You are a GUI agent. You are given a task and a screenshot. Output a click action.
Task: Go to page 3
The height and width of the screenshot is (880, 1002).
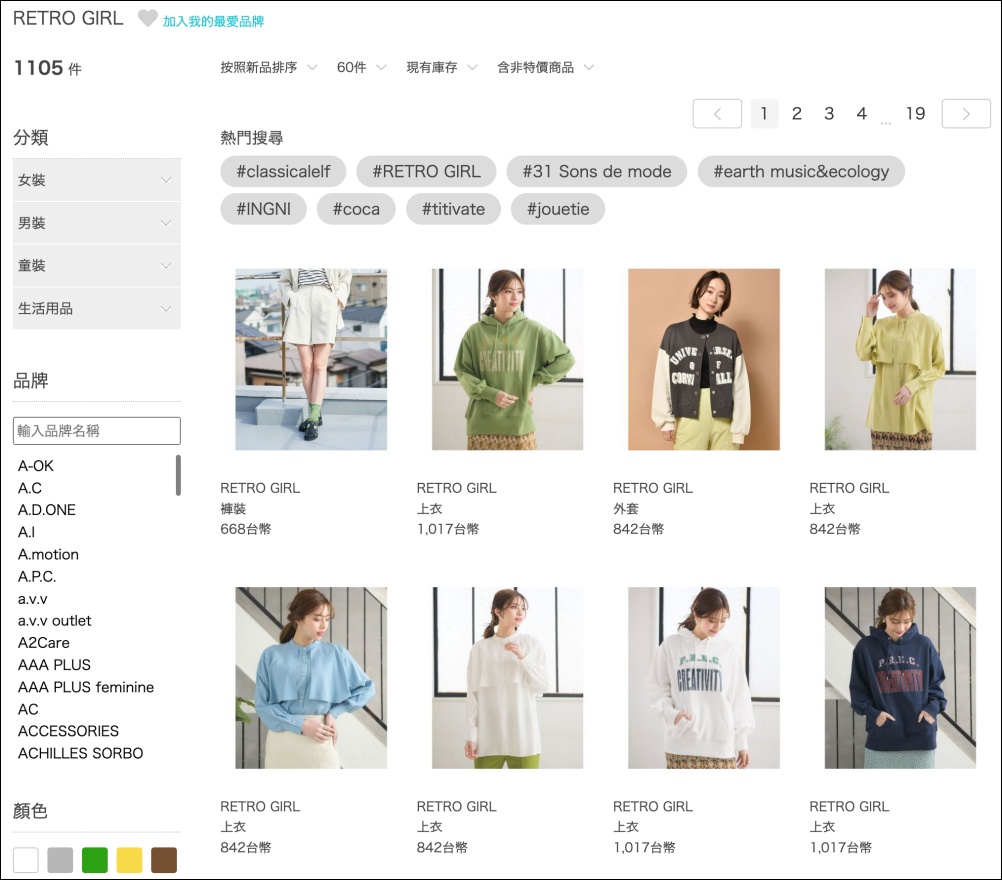(829, 114)
